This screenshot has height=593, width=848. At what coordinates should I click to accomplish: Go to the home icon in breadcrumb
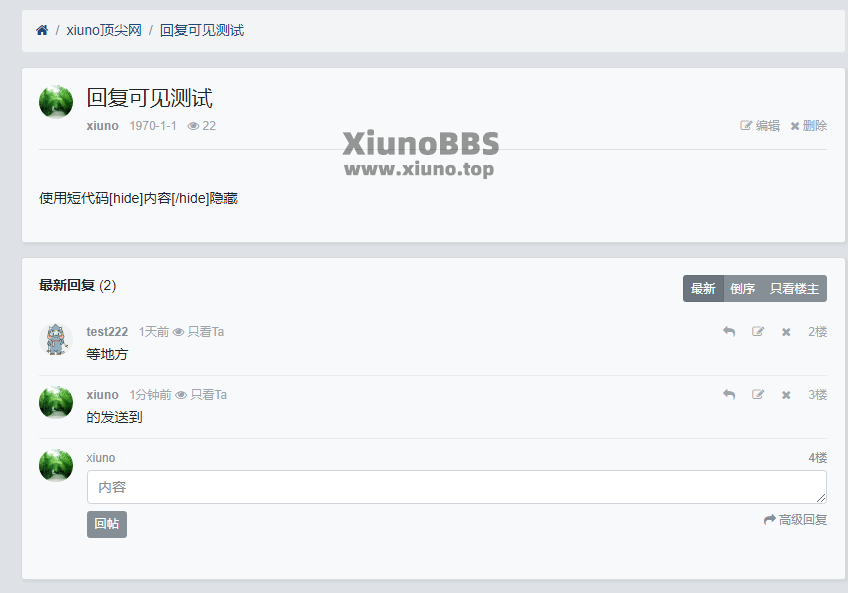coord(42,30)
